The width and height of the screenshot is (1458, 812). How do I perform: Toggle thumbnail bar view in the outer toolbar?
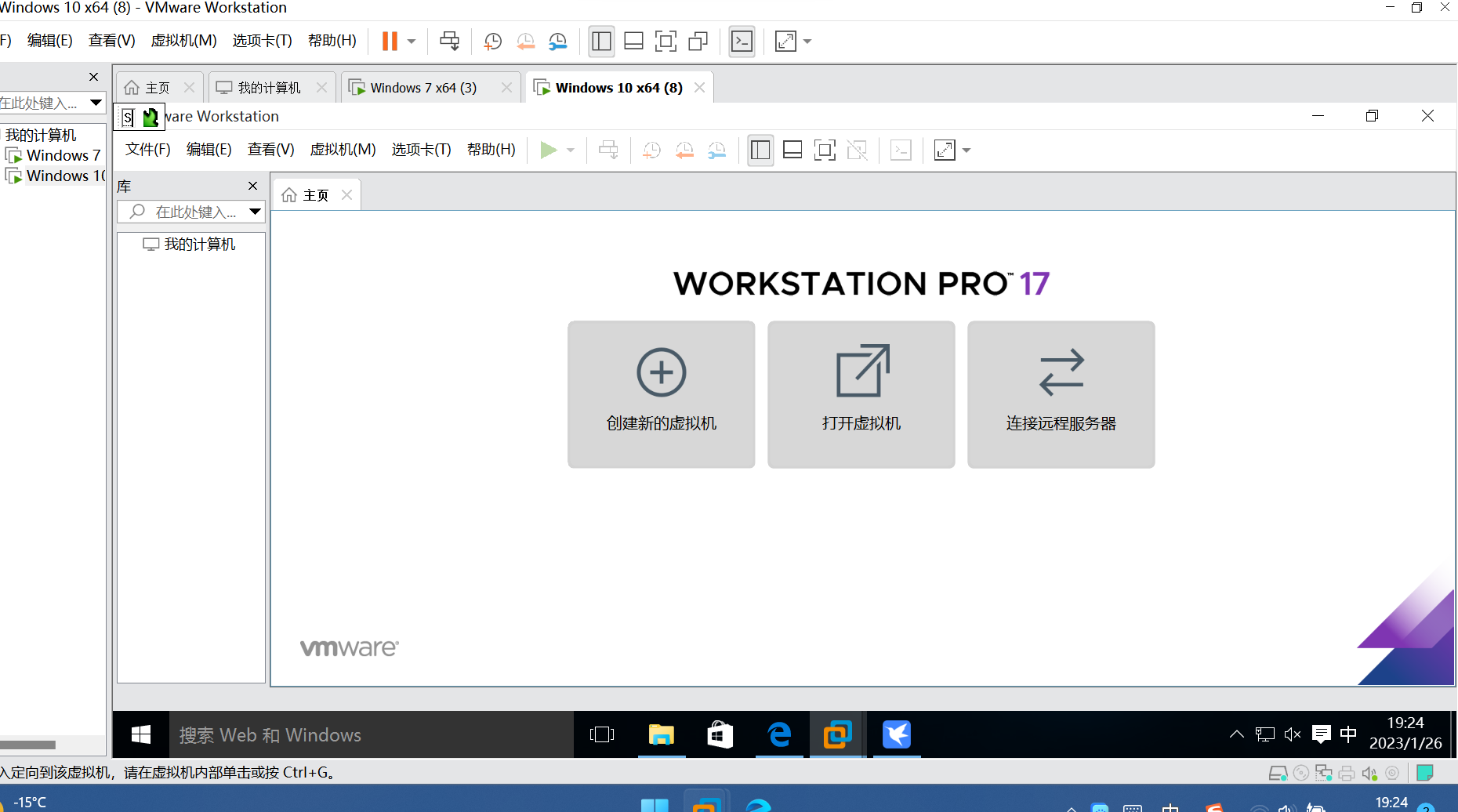coord(633,41)
